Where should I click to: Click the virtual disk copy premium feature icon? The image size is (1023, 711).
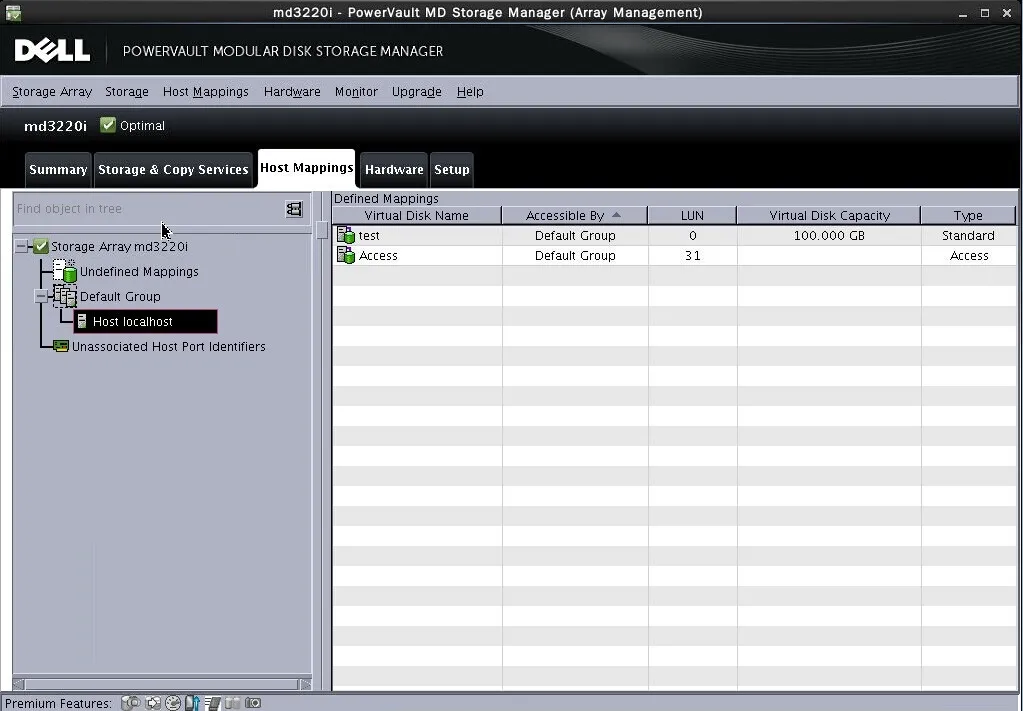pyautogui.click(x=153, y=703)
